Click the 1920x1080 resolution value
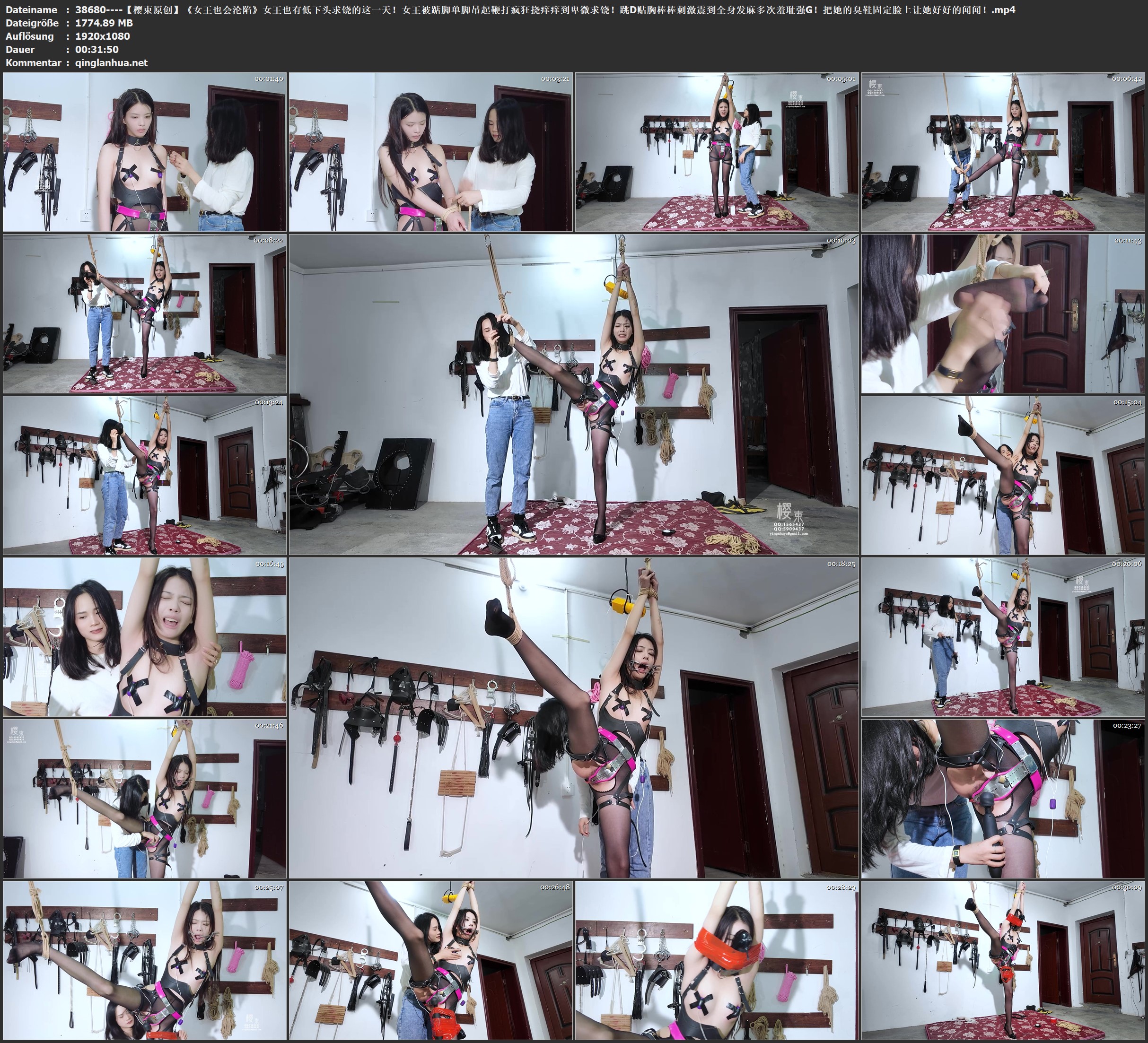This screenshot has height=1043, width=1148. click(103, 36)
